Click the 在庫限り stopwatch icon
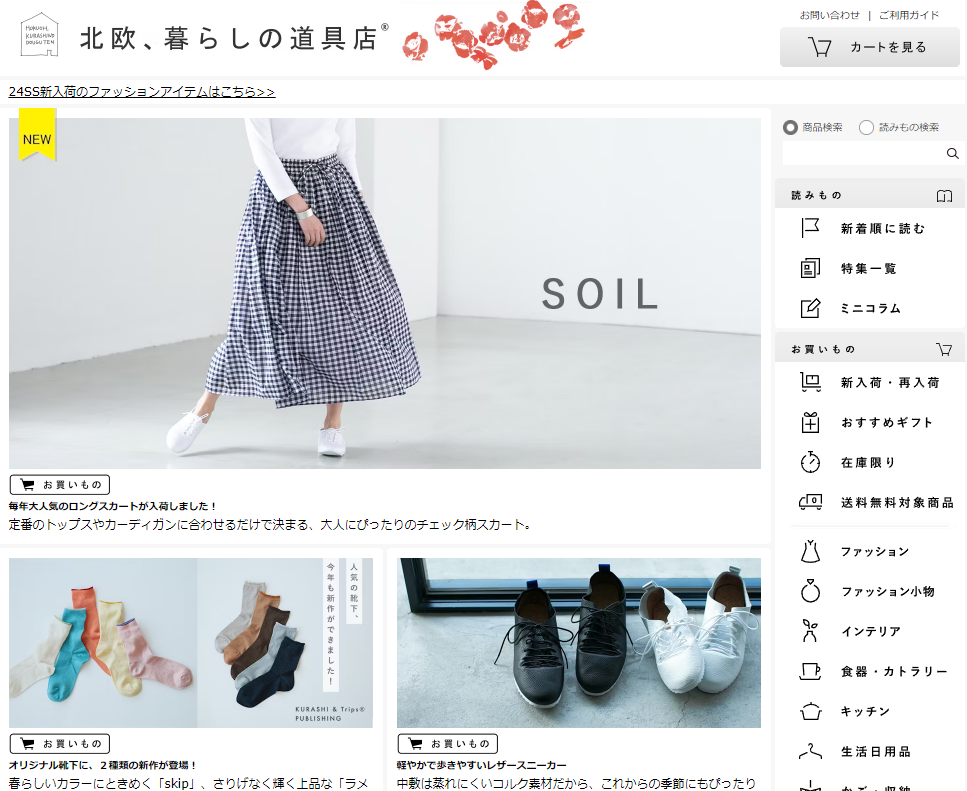This screenshot has height=791, width=967. pyautogui.click(x=810, y=462)
